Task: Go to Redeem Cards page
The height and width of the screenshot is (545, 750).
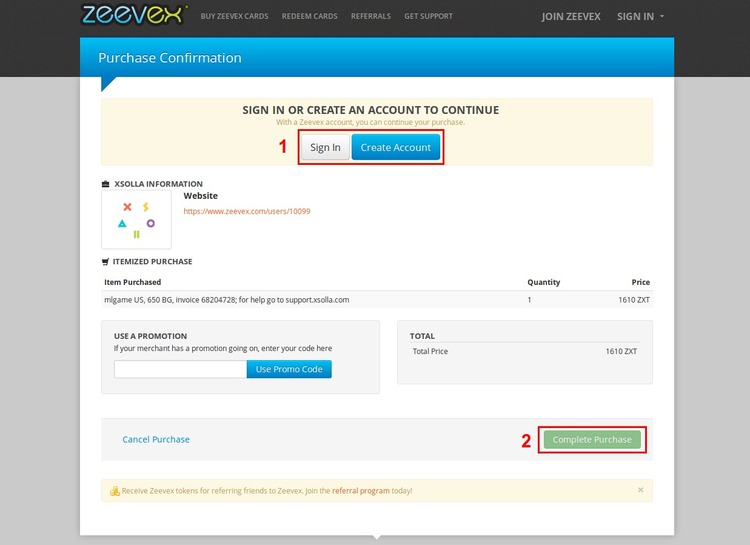Action: [309, 16]
